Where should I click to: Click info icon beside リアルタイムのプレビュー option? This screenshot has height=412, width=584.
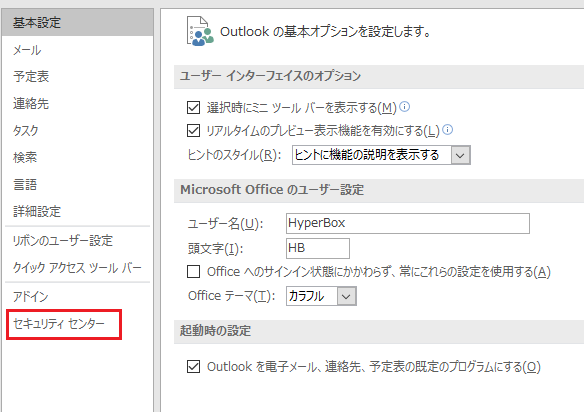pyautogui.click(x=447, y=130)
